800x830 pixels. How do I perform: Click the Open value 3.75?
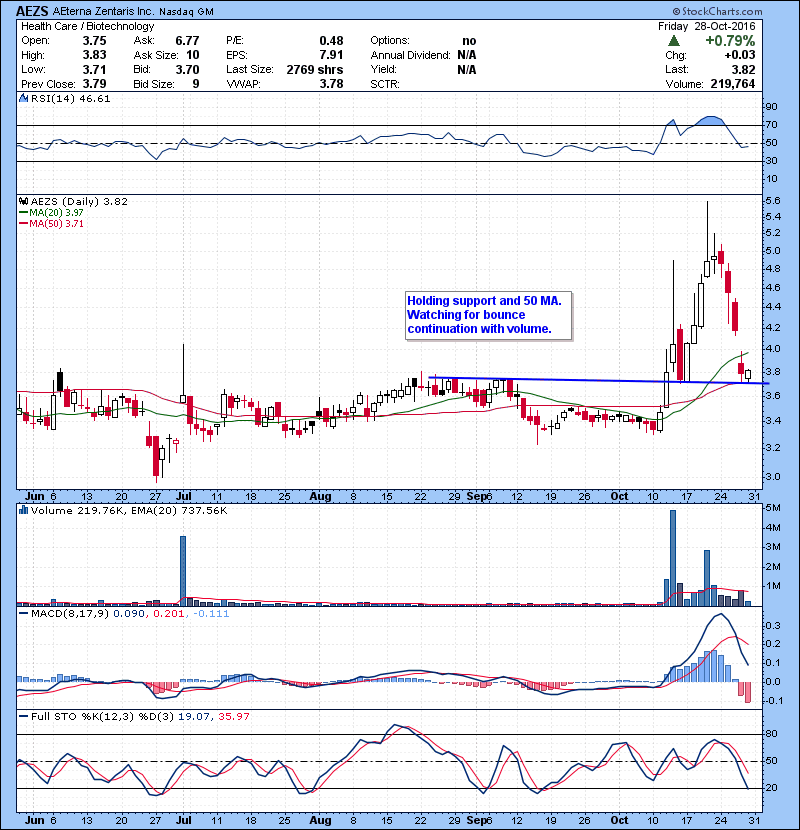tap(94, 41)
